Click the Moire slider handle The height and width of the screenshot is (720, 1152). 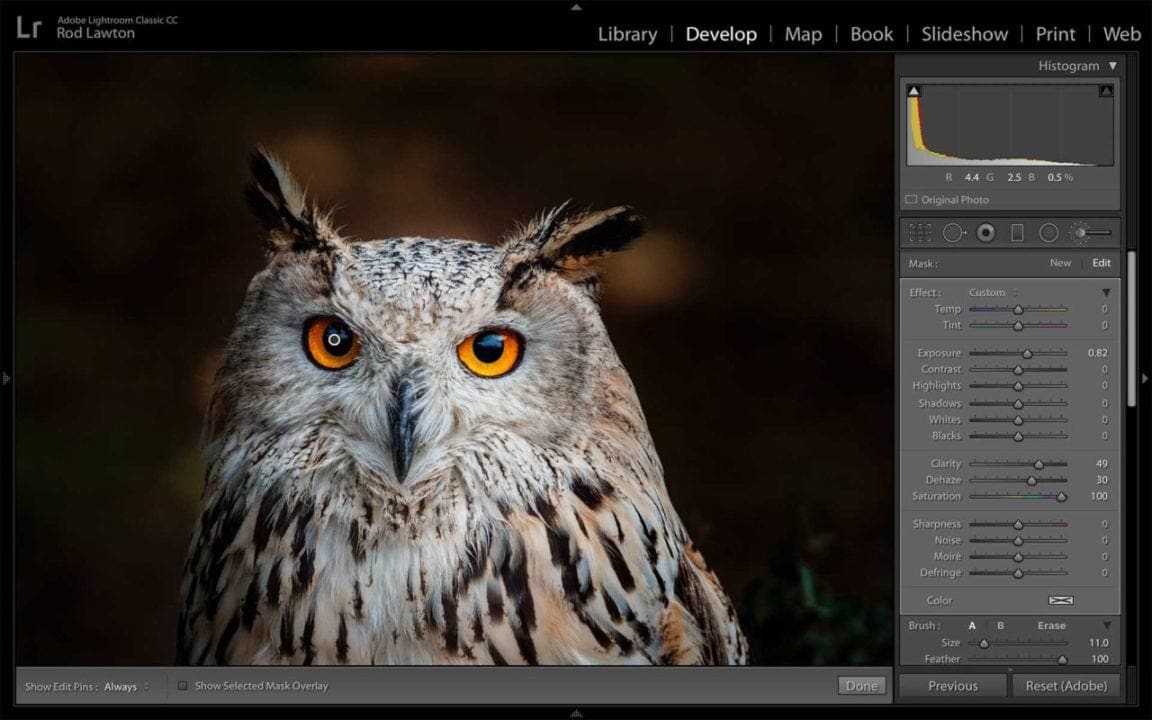coord(1018,557)
